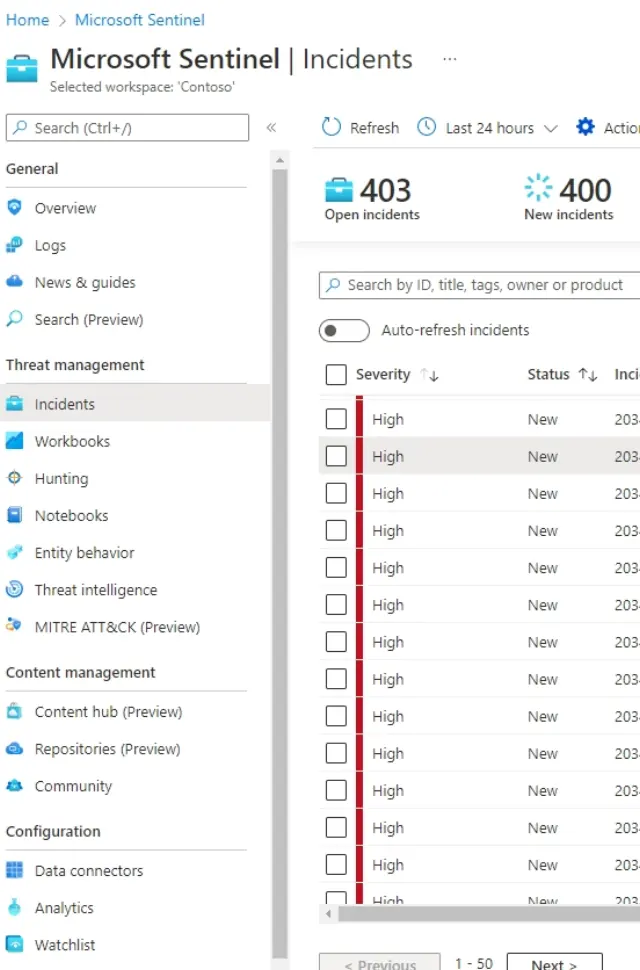Sort by Status column arrows
Viewport: 640px width, 970px height.
coord(588,375)
